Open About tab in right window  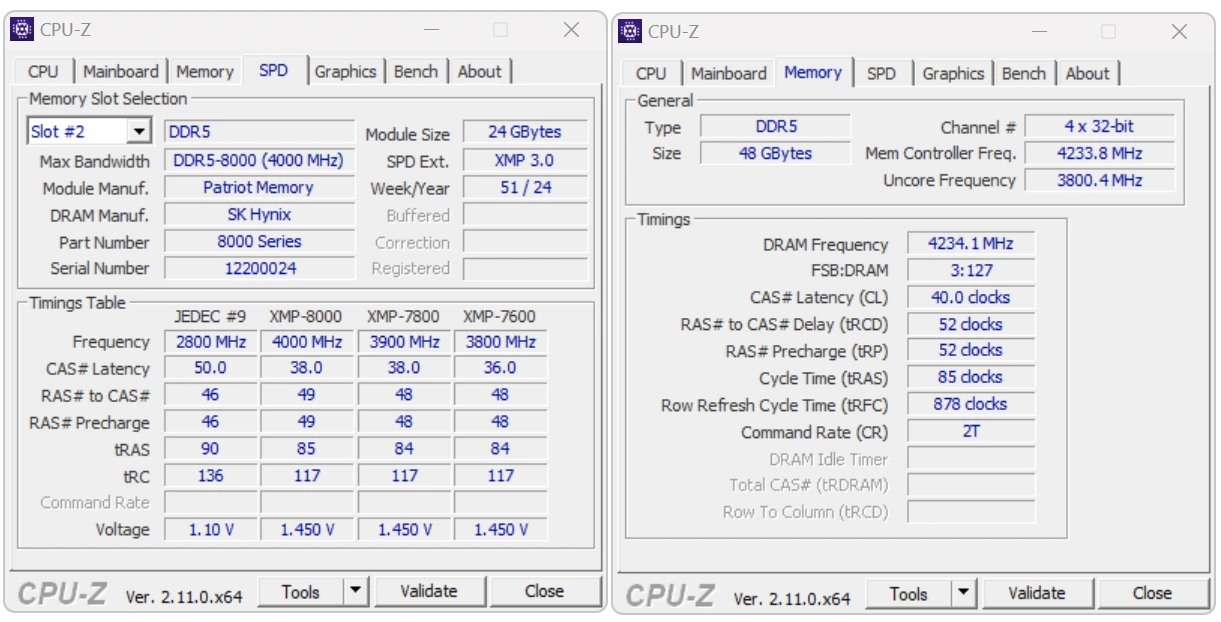pyautogui.click(x=1088, y=73)
